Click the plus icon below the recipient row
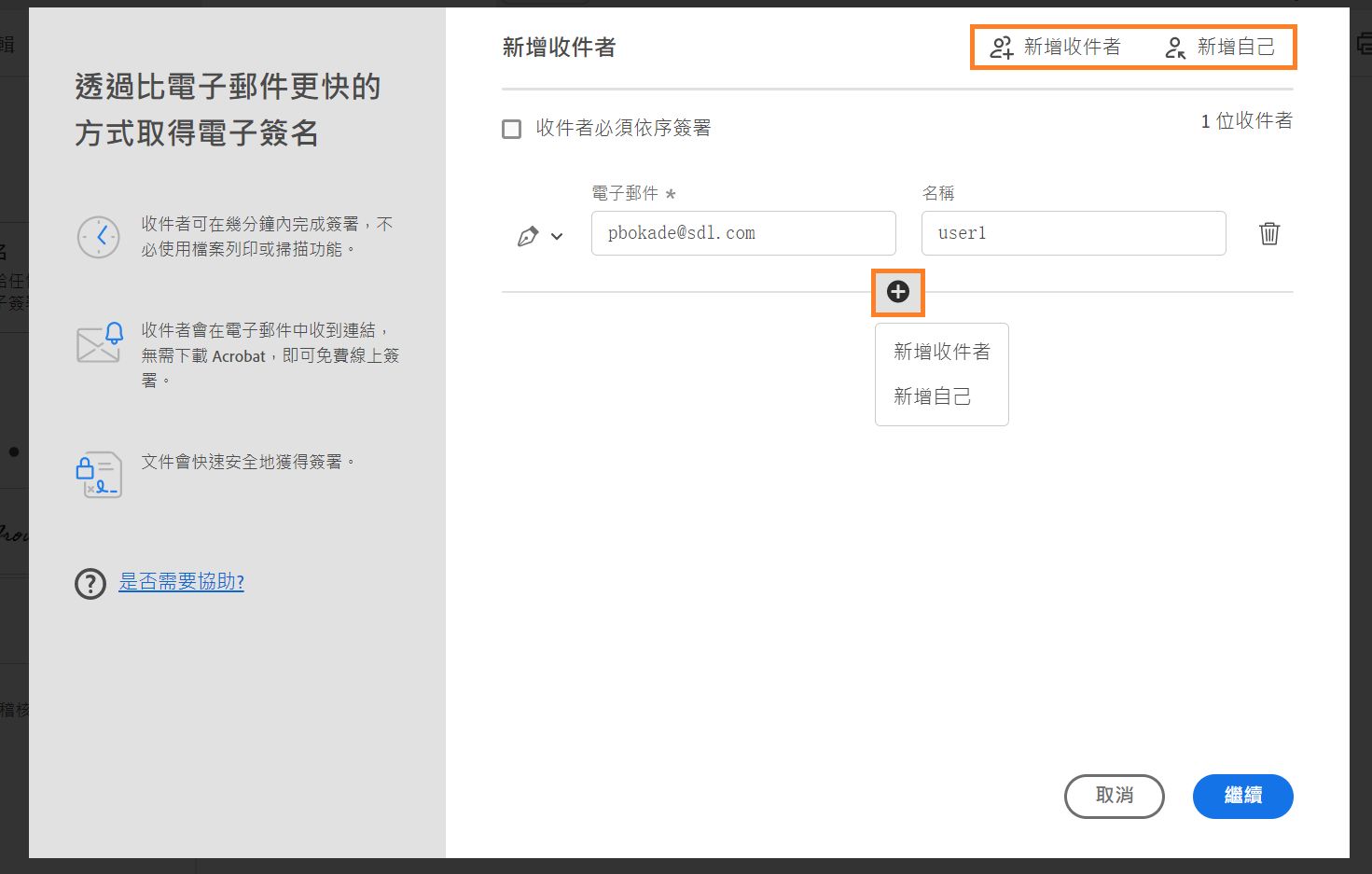 [x=897, y=292]
